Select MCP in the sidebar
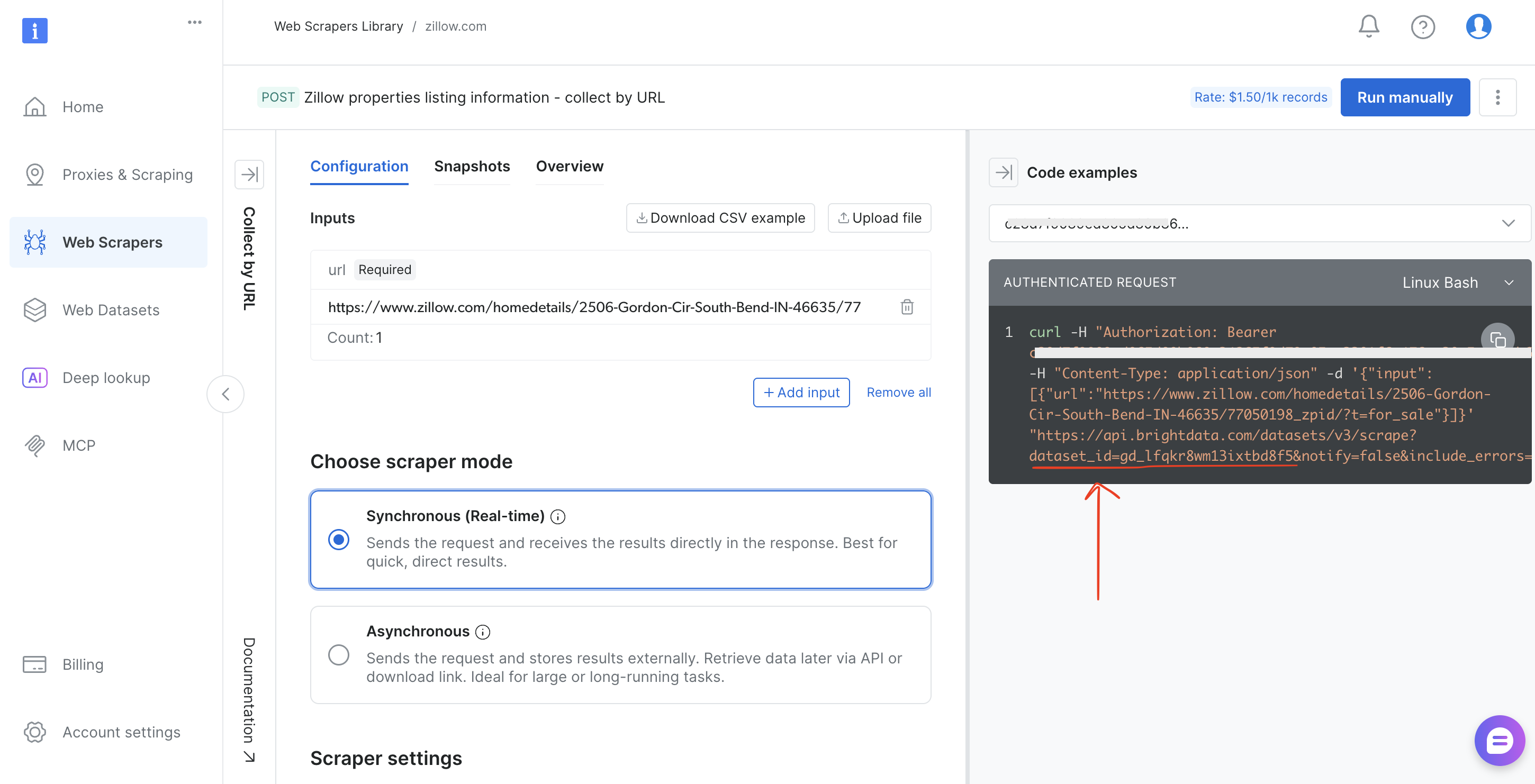Screen dimensions: 1535x784 click(x=79, y=445)
